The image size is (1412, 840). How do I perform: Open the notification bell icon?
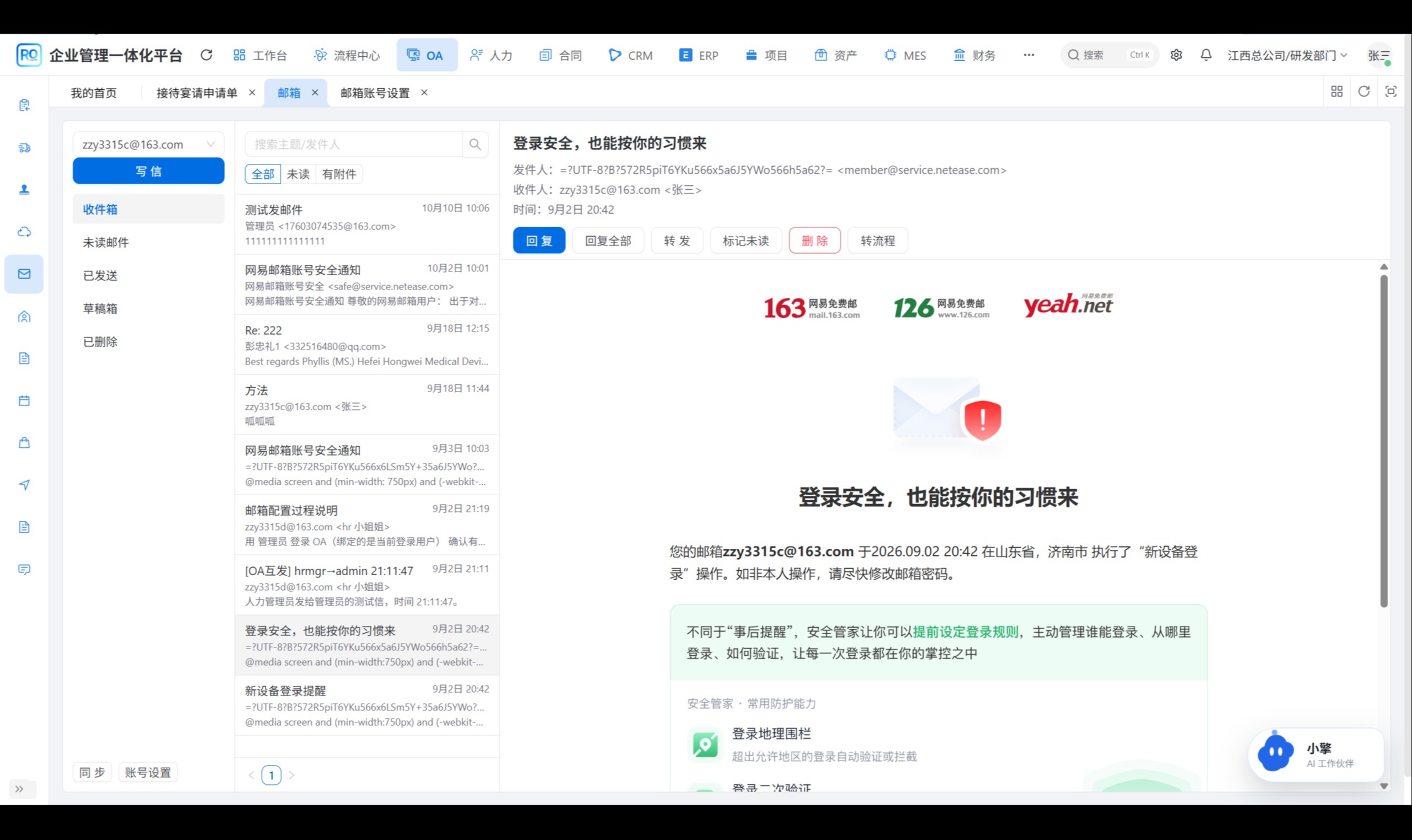tap(1206, 55)
